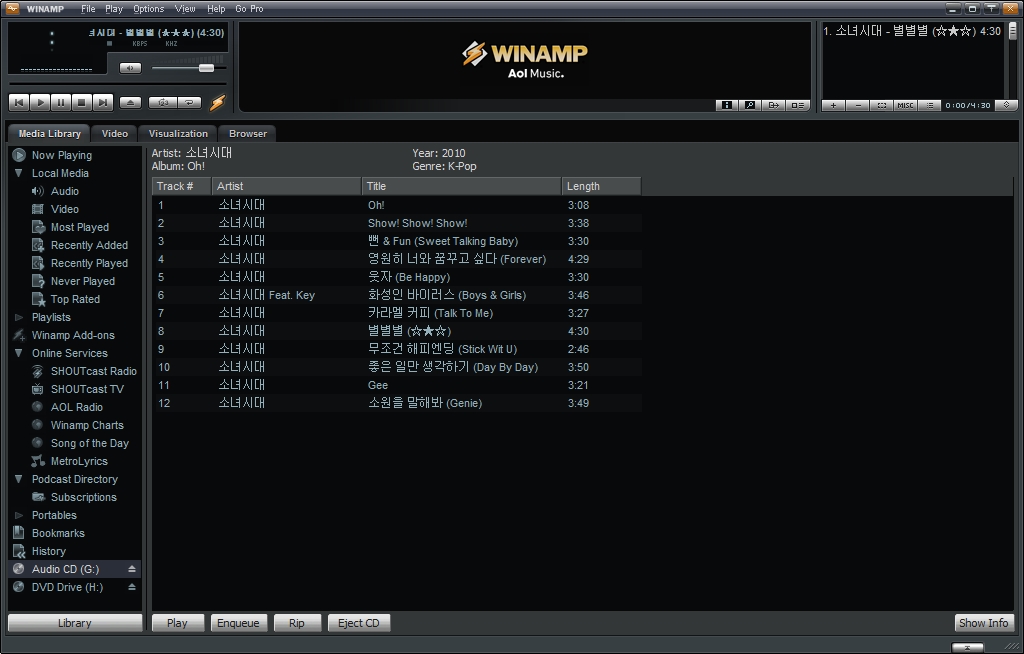Image resolution: width=1024 pixels, height=654 pixels.
Task: Open the playlist list options button
Action: (x=929, y=105)
